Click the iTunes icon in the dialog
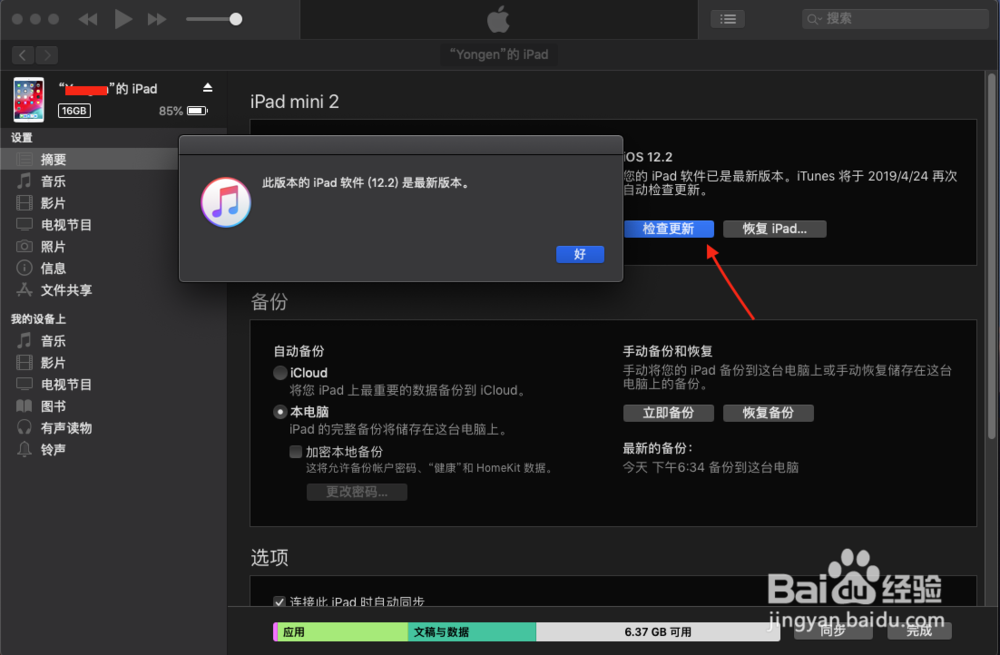The image size is (1000, 655). (x=226, y=202)
